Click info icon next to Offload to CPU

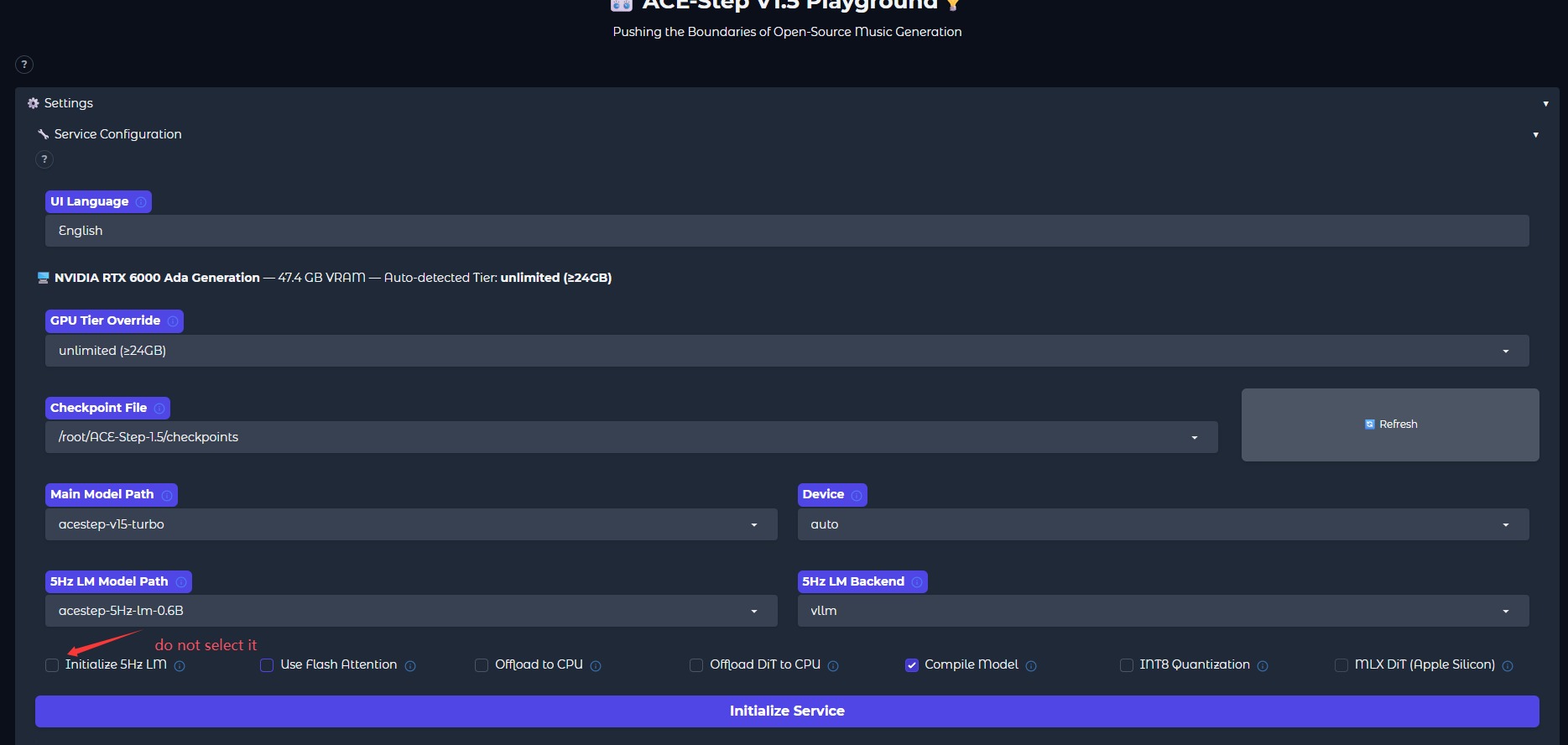[x=596, y=666]
